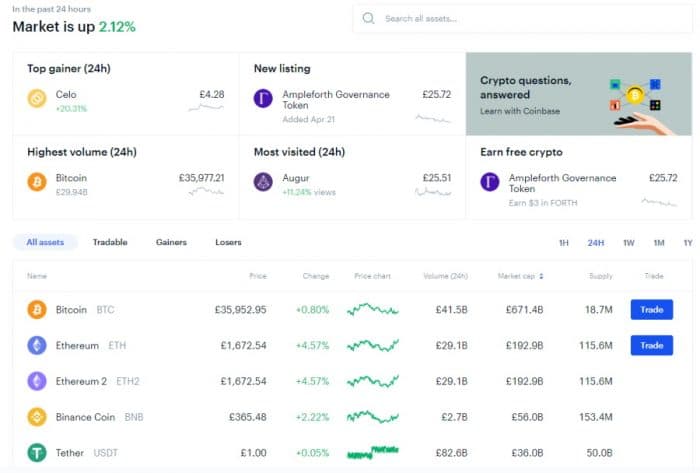This screenshot has height=473, width=700.
Task: Open the Losers tab
Action: click(228, 242)
